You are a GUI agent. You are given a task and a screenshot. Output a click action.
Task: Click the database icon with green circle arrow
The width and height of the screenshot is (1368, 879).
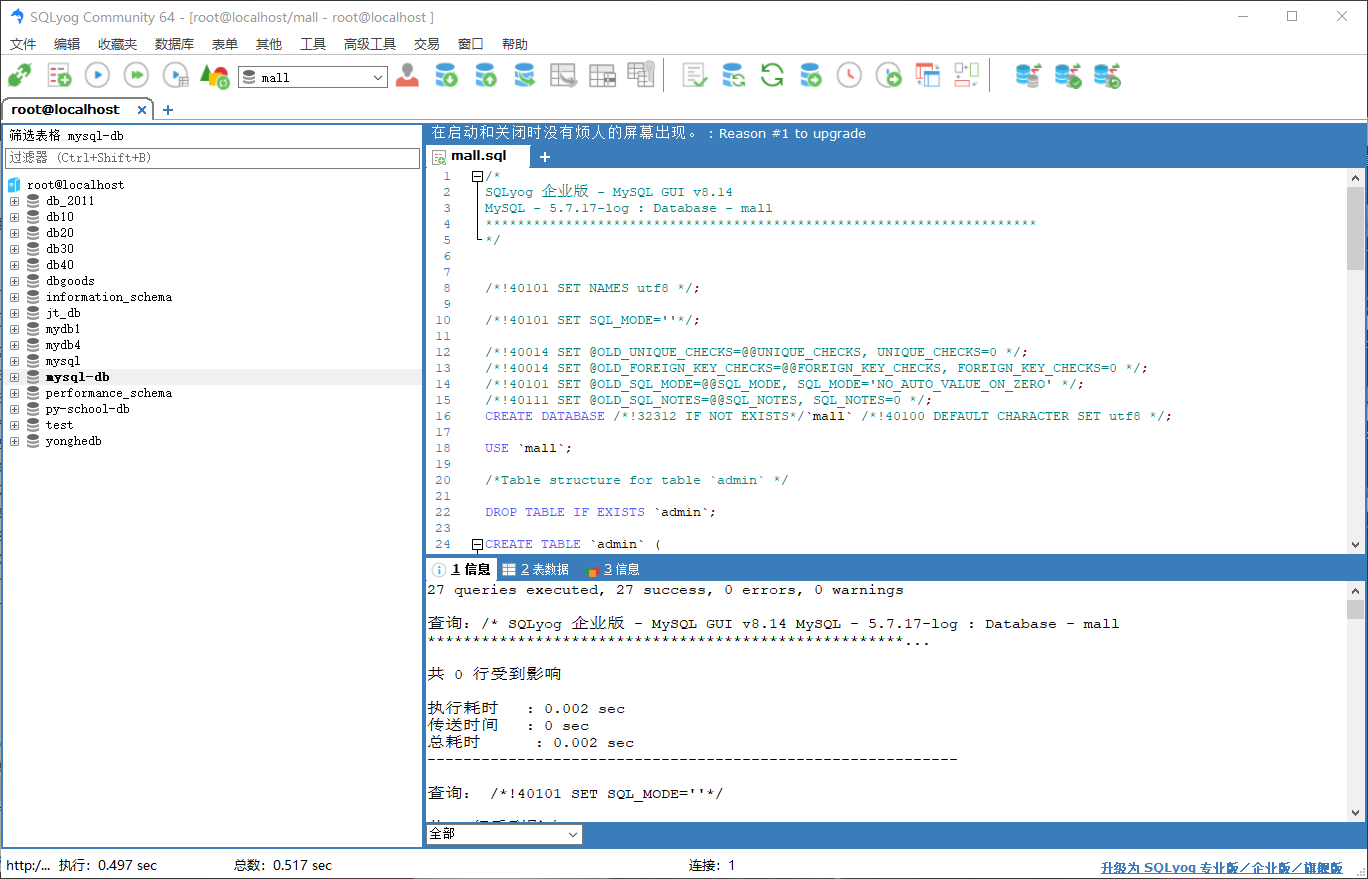pyautogui.click(x=811, y=75)
